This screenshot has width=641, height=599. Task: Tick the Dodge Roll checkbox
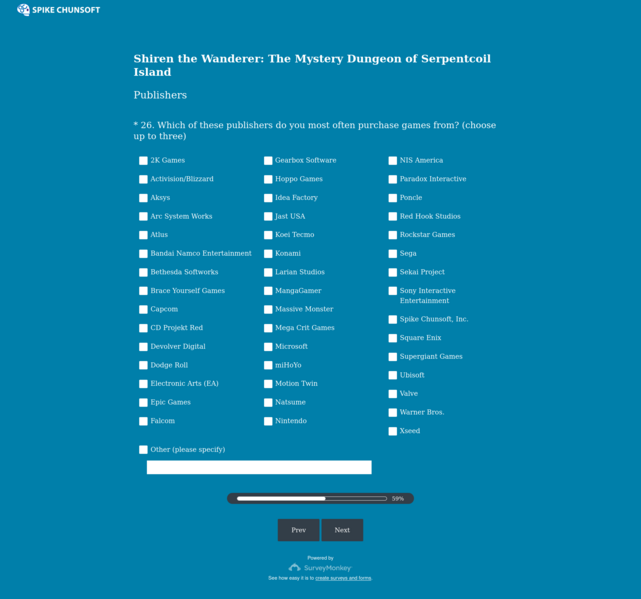click(143, 365)
